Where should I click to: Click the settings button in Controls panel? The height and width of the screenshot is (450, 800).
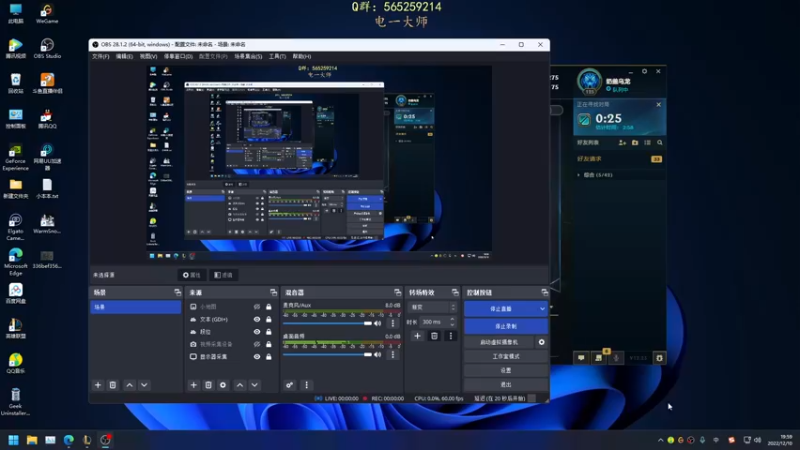click(506, 370)
